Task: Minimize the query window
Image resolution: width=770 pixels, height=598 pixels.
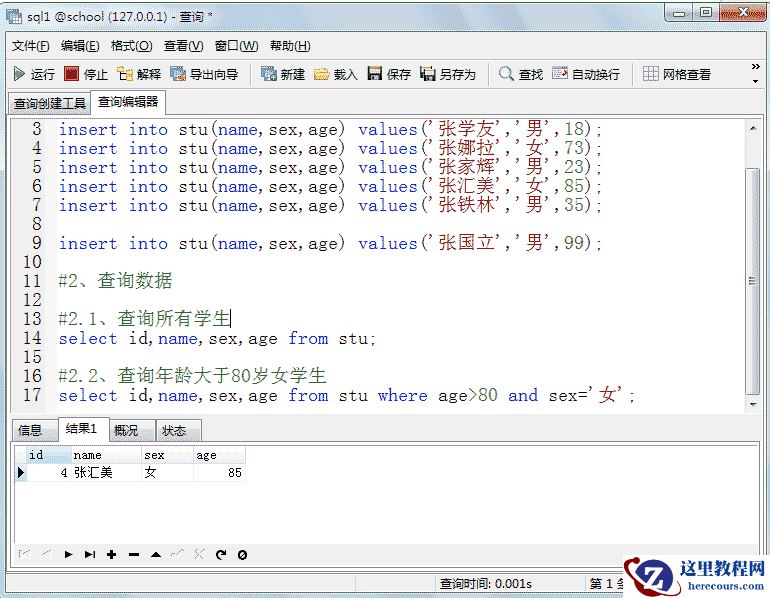Action: click(x=679, y=13)
